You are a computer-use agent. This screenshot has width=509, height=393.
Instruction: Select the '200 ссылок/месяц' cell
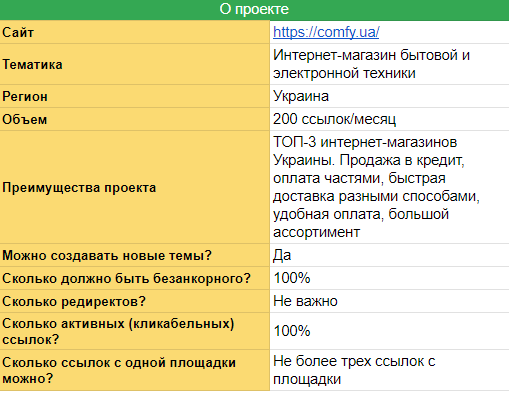(x=389, y=119)
